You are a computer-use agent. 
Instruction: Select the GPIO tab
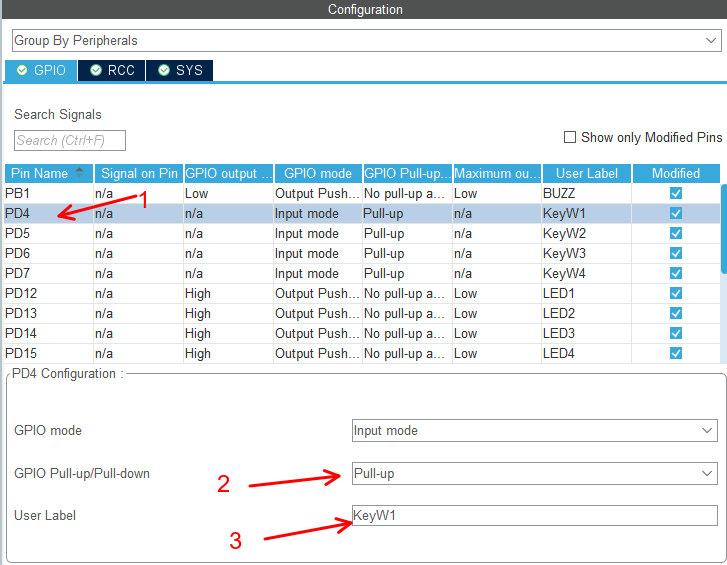point(41,70)
